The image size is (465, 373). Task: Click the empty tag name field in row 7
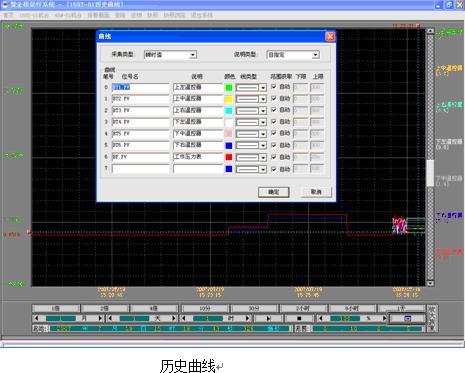(141, 169)
